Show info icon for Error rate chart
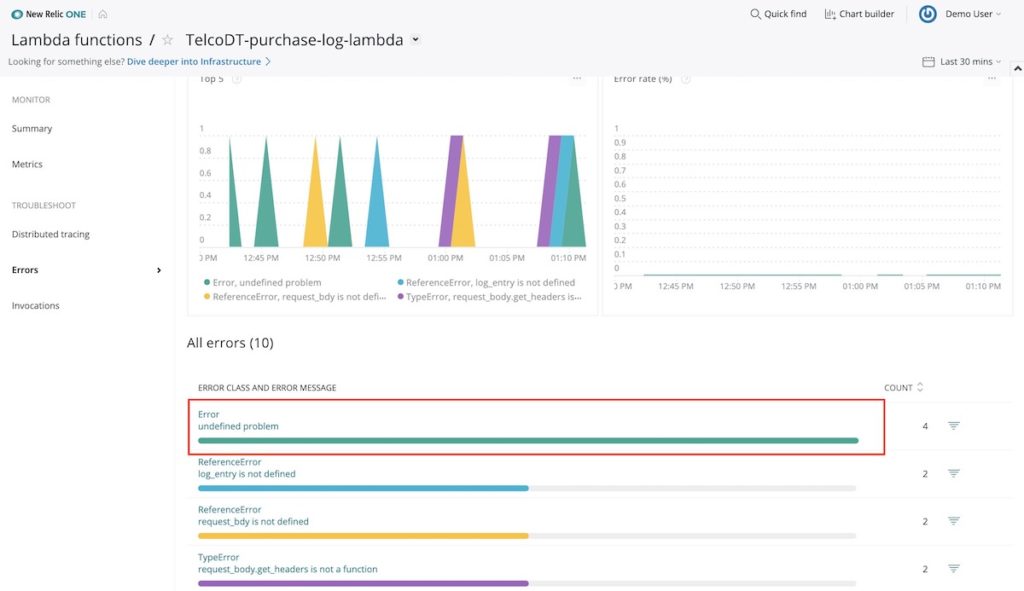Screen dimensions: 1024x591 pos(686,79)
